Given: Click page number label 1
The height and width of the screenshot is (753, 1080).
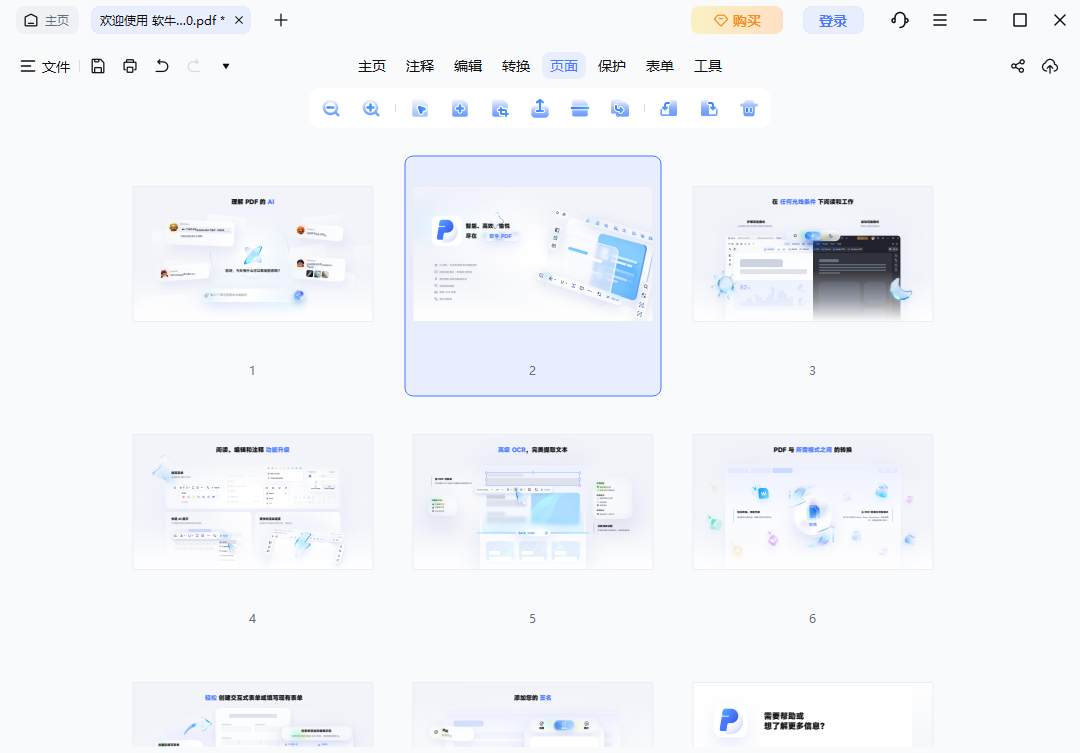Looking at the screenshot, I should pyautogui.click(x=252, y=371).
